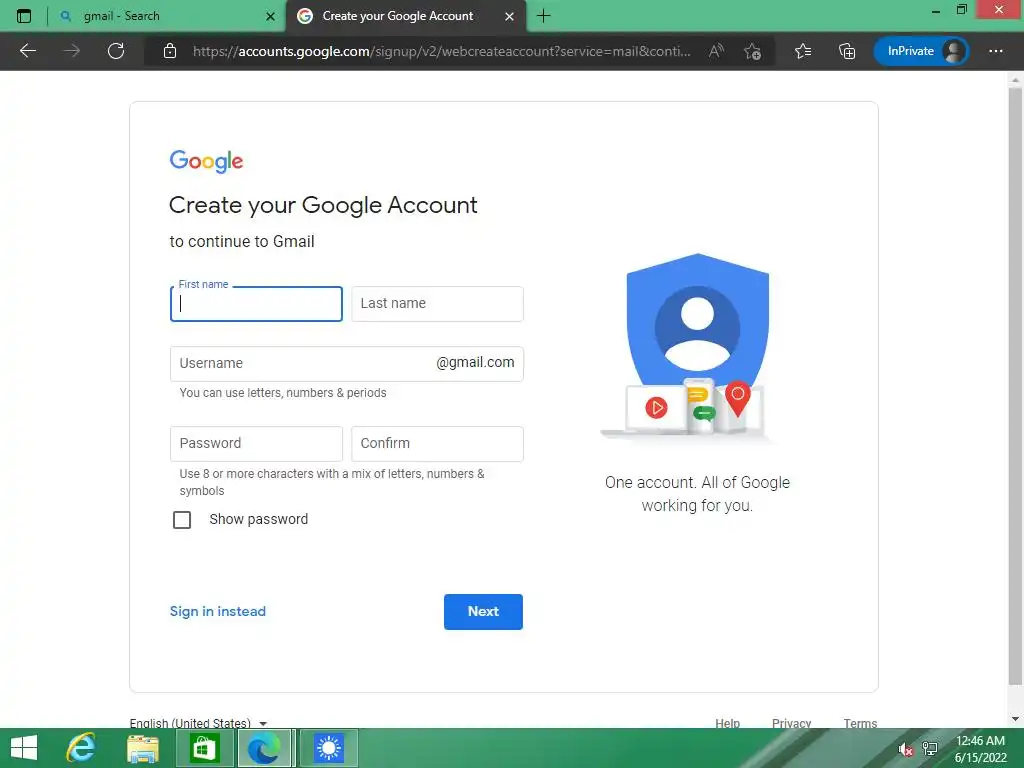Open the InPrivate profile button
Screen dimensions: 1024x768
point(921,51)
